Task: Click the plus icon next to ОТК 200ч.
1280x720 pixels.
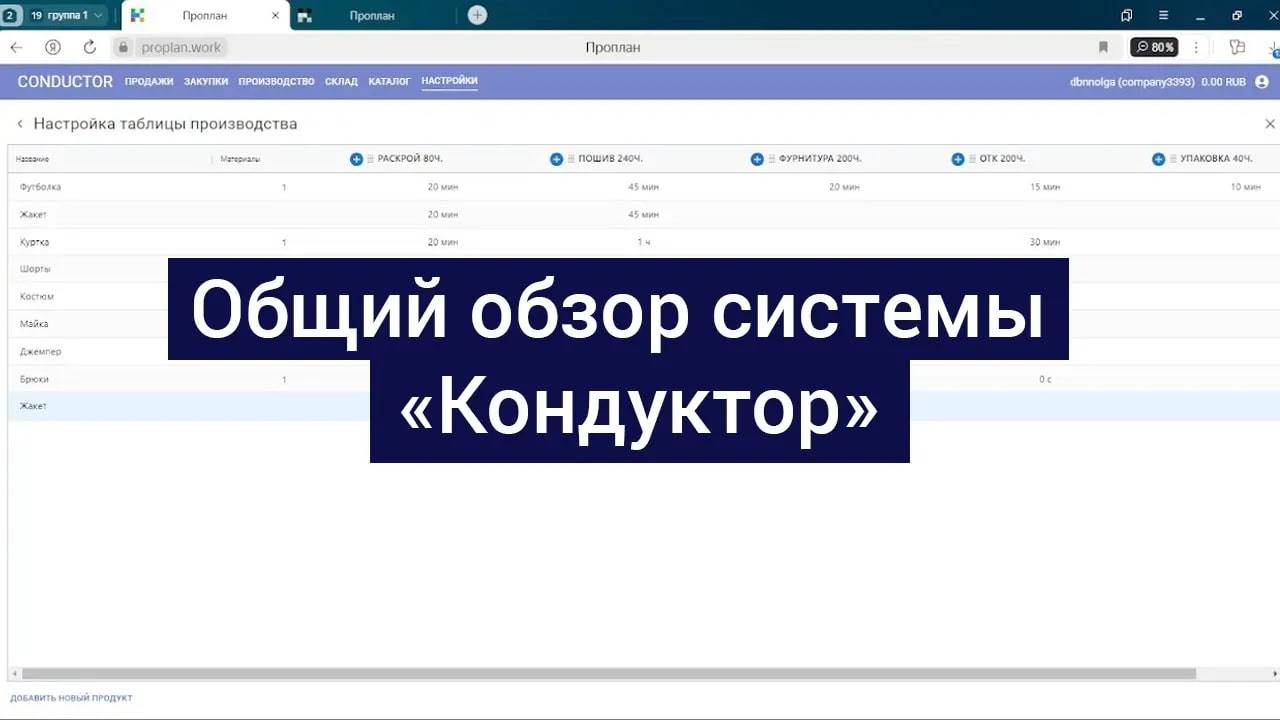Action: pyautogui.click(x=958, y=159)
